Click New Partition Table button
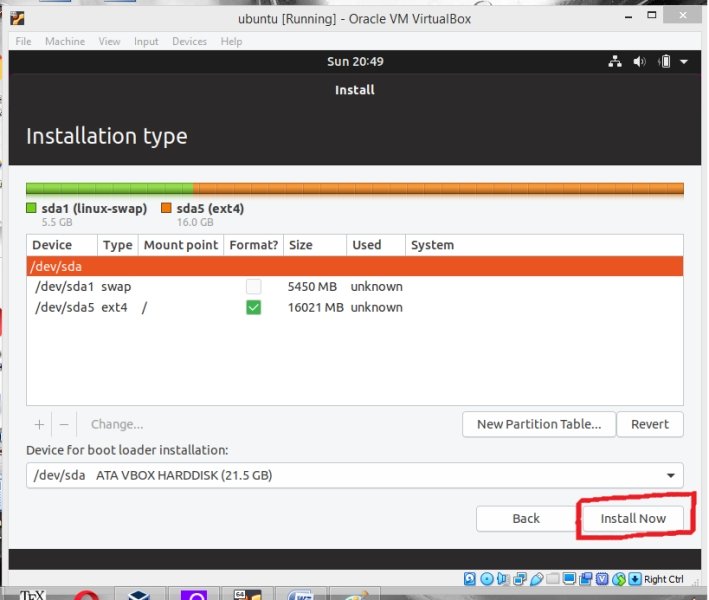709x600 pixels. coord(539,425)
